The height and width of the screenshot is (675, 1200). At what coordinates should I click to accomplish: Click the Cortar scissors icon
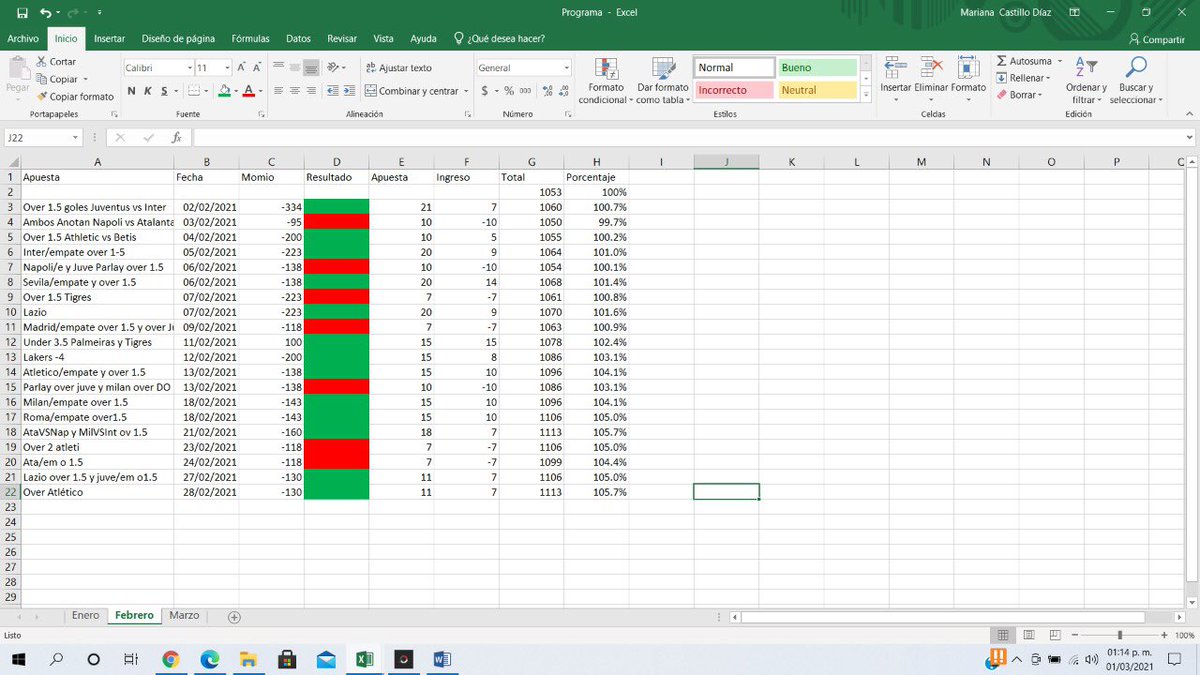pyautogui.click(x=41, y=62)
